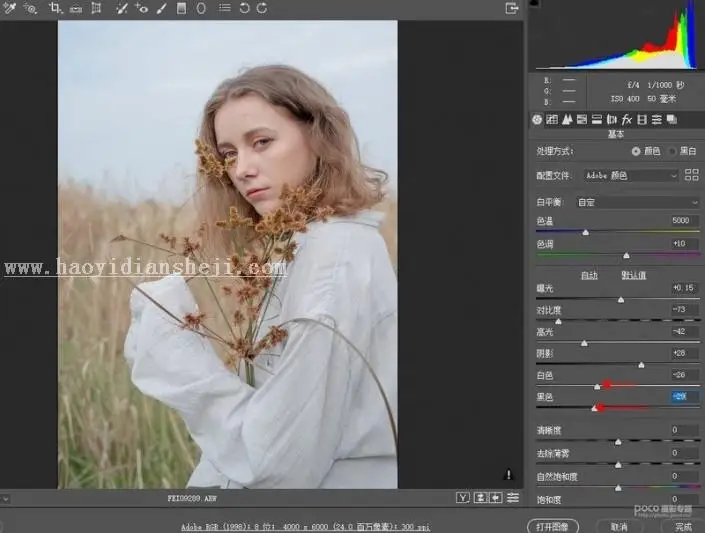The image size is (705, 533).
Task: Click the tint value field showing +10
Action: (x=683, y=244)
